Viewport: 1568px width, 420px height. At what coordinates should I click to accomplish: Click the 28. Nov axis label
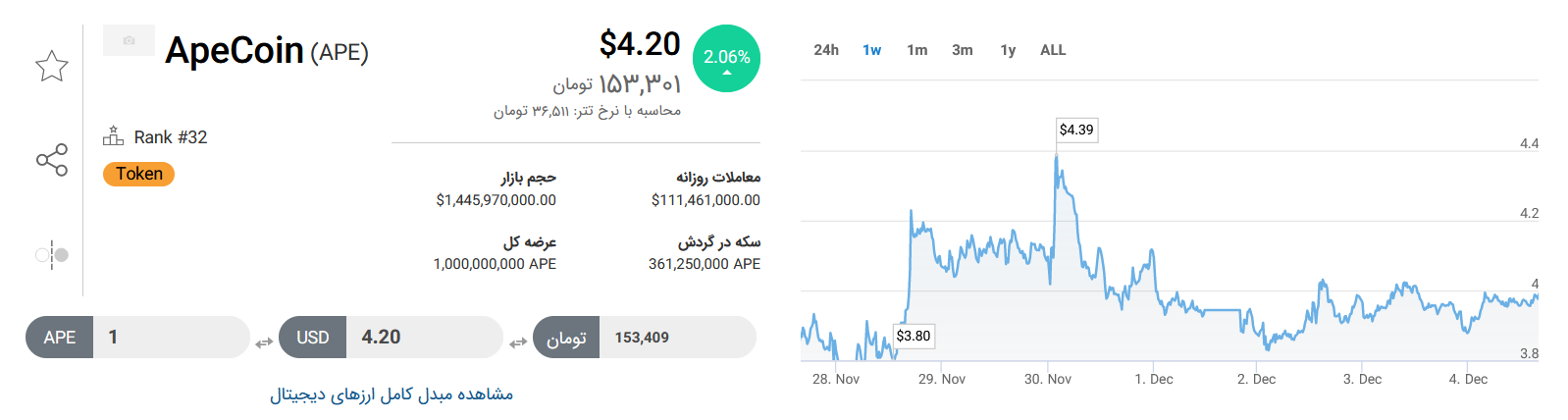coord(836,379)
